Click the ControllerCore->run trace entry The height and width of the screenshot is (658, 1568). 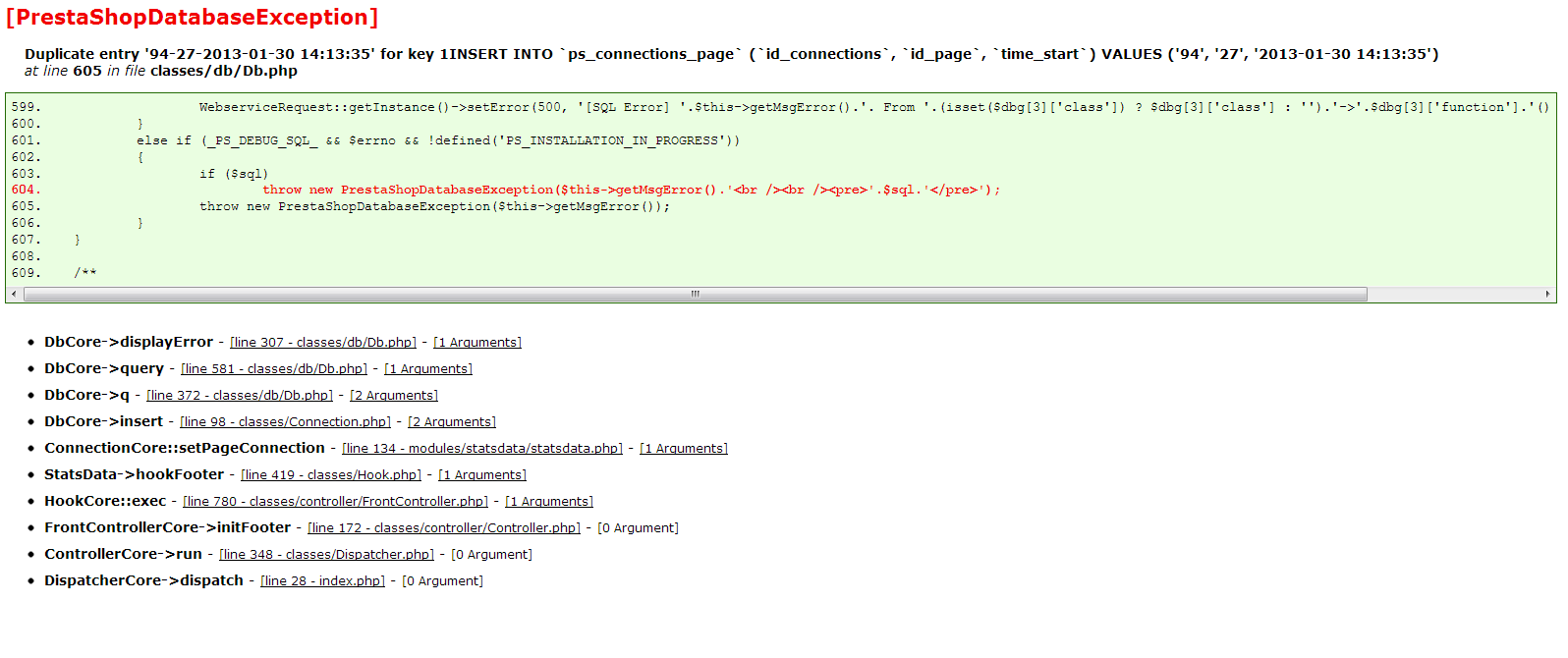[x=123, y=554]
